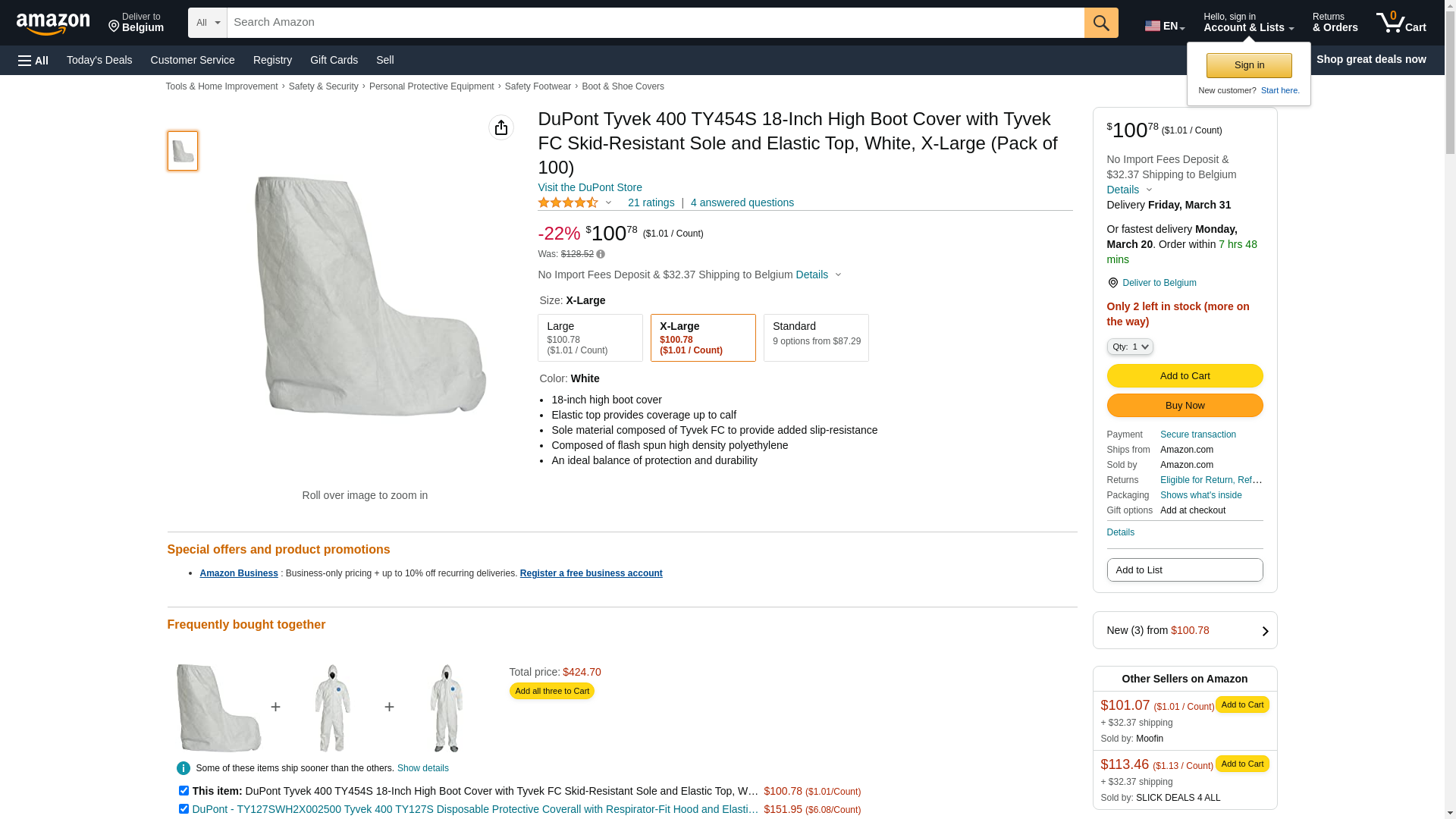This screenshot has height=819, width=1456.
Task: Expand the EN language selector
Action: [x=1164, y=26]
